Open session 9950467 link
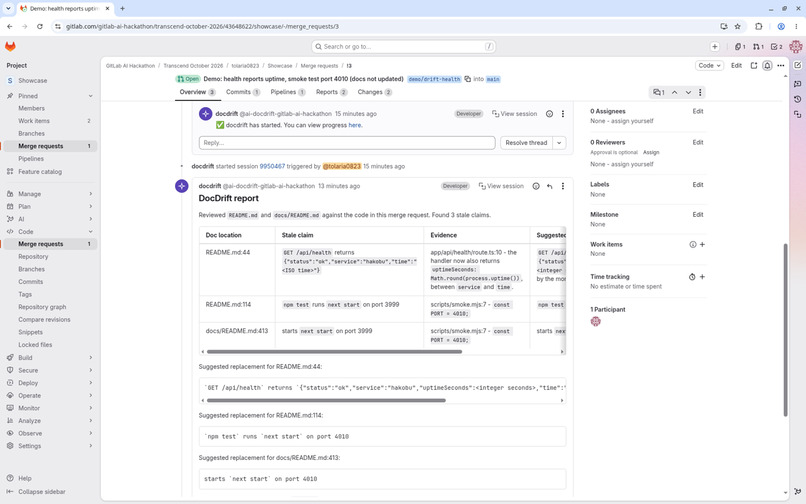Screen dimensions: 806x504 point(272,166)
